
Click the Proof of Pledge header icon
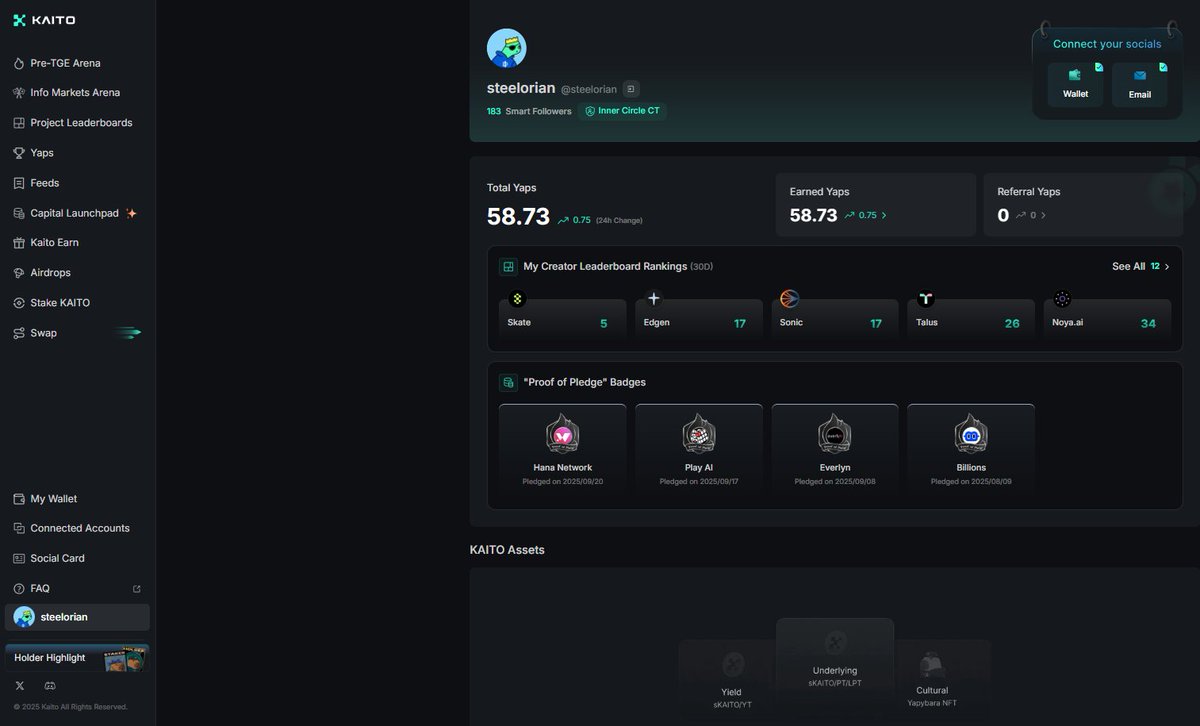508,382
